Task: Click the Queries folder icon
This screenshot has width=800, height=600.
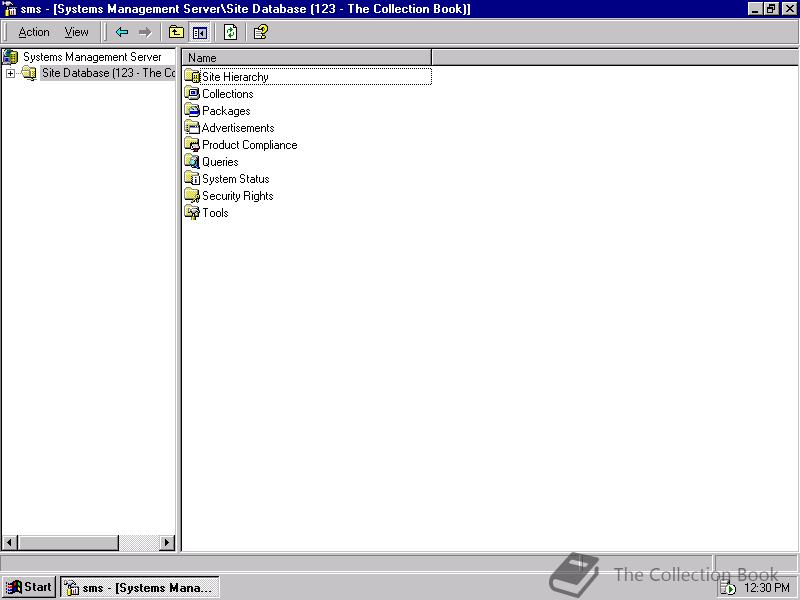Action: click(x=192, y=161)
